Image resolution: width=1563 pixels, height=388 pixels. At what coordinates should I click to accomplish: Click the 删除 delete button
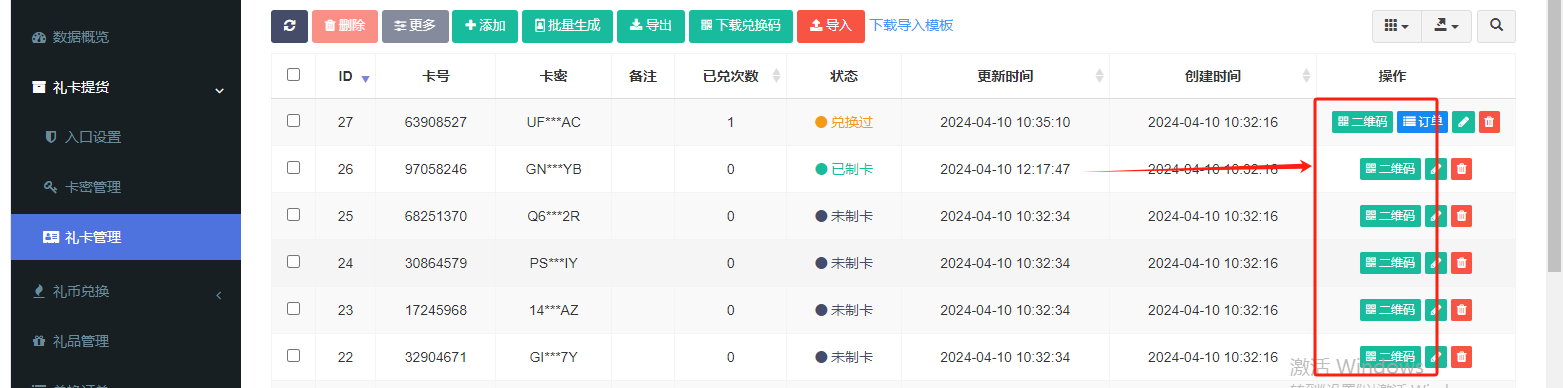(x=345, y=26)
